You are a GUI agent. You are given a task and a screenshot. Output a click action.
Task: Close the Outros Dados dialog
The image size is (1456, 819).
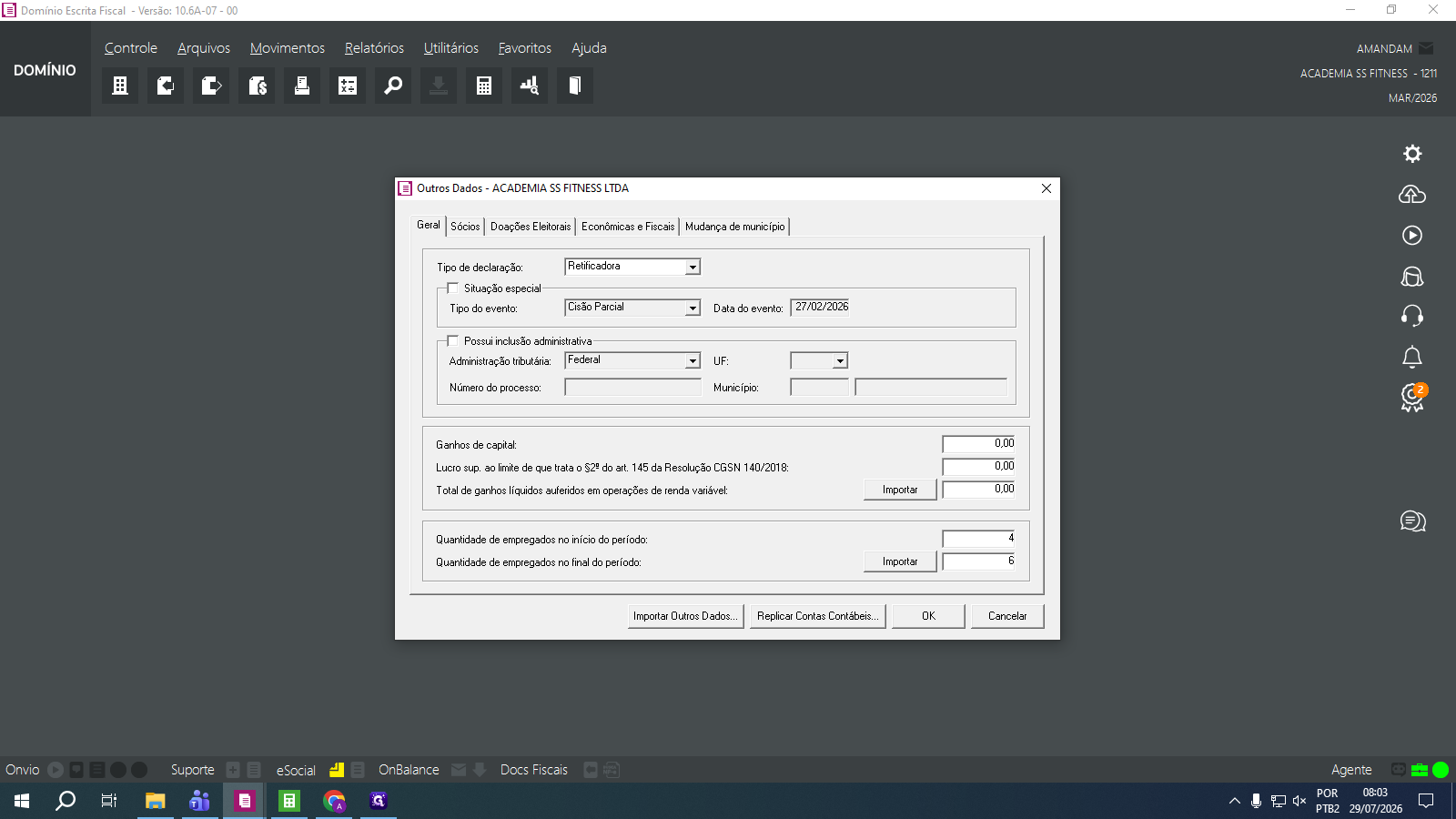[1046, 188]
